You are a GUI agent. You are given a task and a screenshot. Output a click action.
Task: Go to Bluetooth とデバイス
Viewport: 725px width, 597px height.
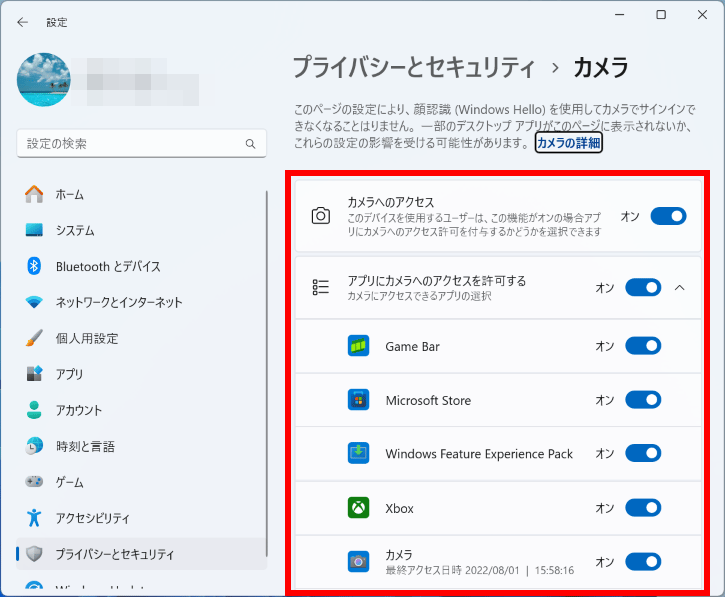pyautogui.click(x=141, y=266)
